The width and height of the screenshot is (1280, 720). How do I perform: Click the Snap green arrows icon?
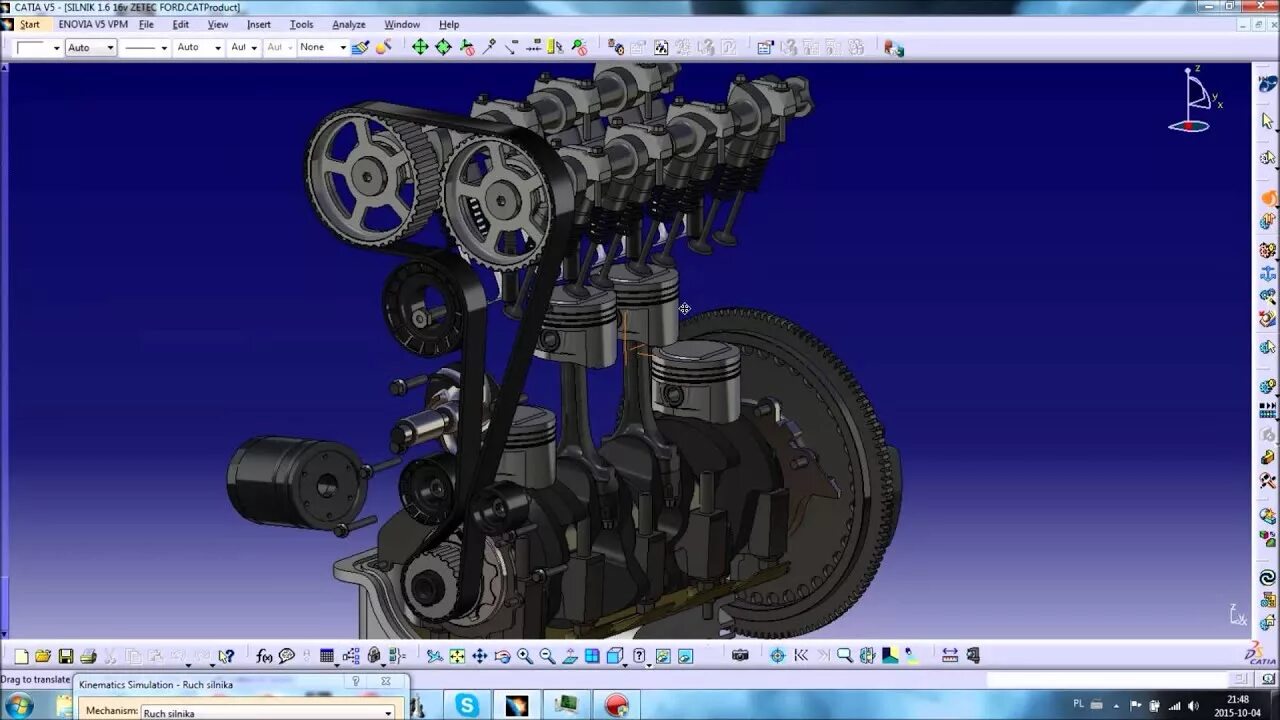(443, 47)
